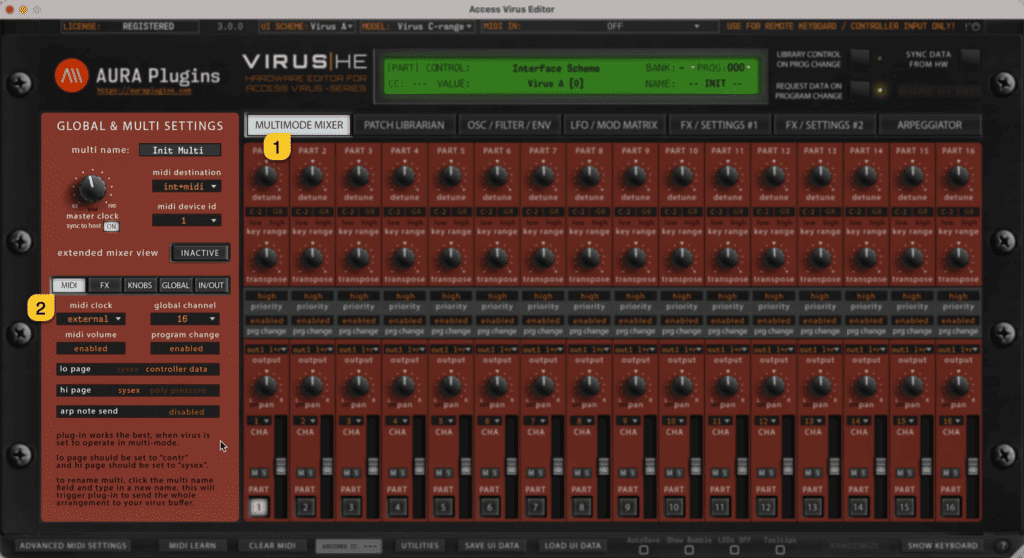Open the Arpeggiator tab
This screenshot has width=1024, height=558.
point(929,125)
